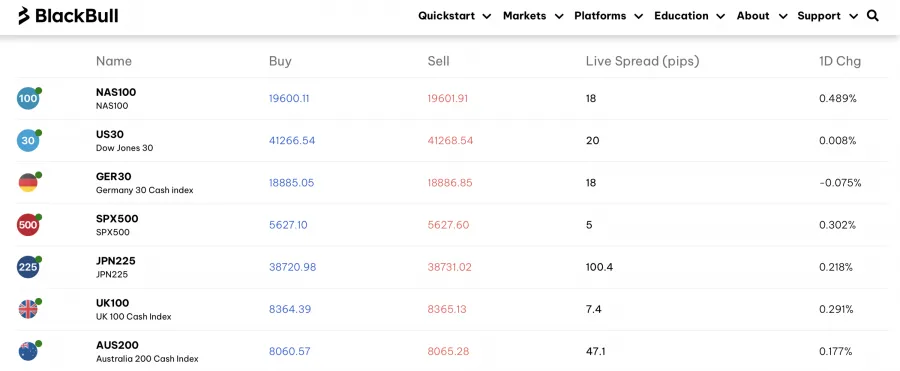Click GER30 sell price 18886.85
The width and height of the screenshot is (900, 371).
[450, 183]
